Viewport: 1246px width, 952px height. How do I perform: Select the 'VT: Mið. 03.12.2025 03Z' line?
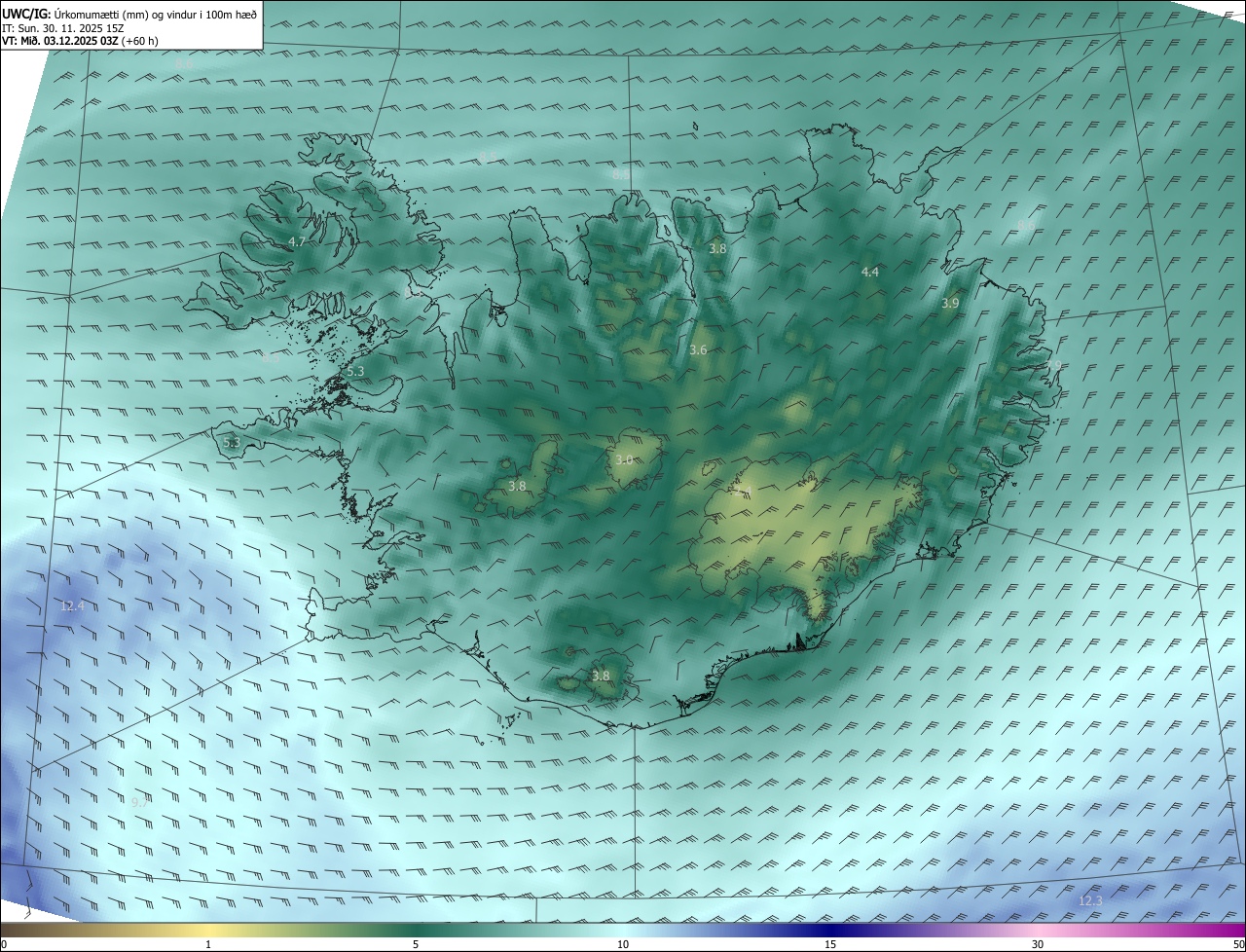80,41
